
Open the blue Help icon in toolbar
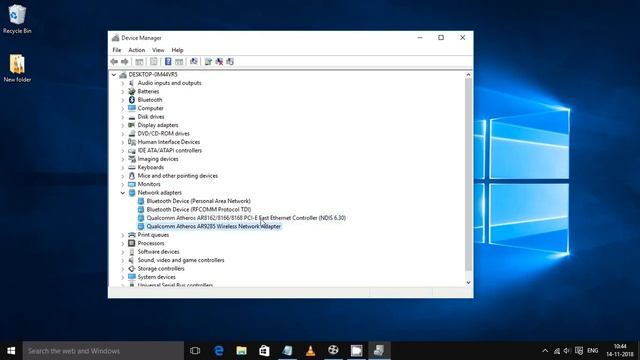coord(168,62)
